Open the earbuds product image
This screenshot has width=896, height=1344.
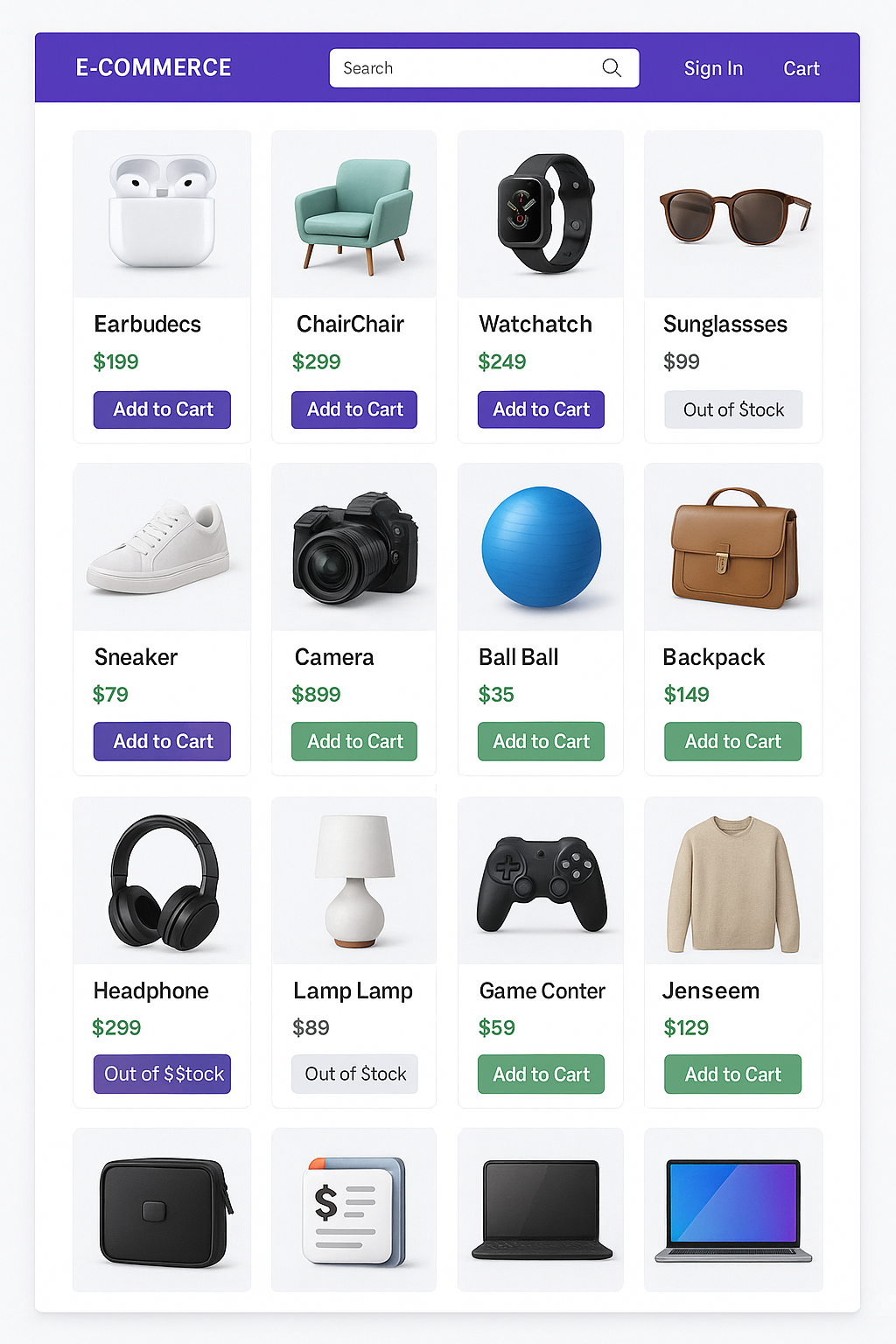click(x=162, y=211)
